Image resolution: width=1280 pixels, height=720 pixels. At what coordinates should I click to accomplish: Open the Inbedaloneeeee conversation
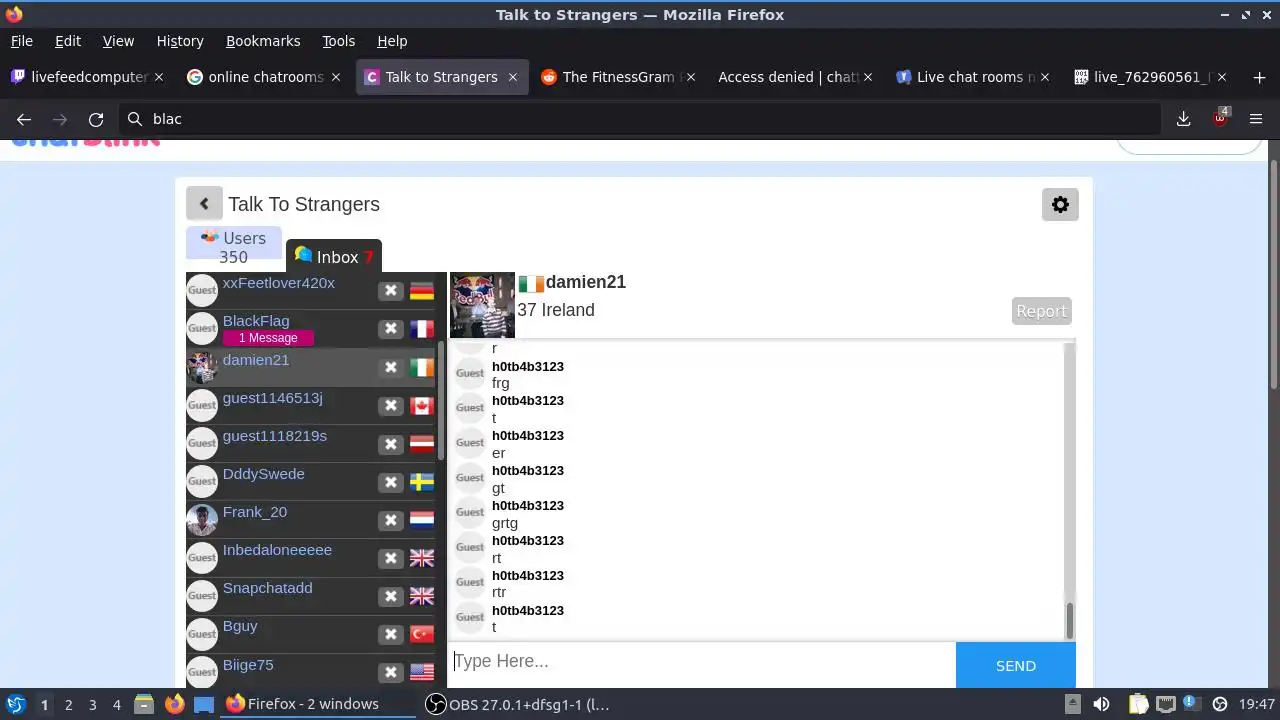tap(277, 550)
